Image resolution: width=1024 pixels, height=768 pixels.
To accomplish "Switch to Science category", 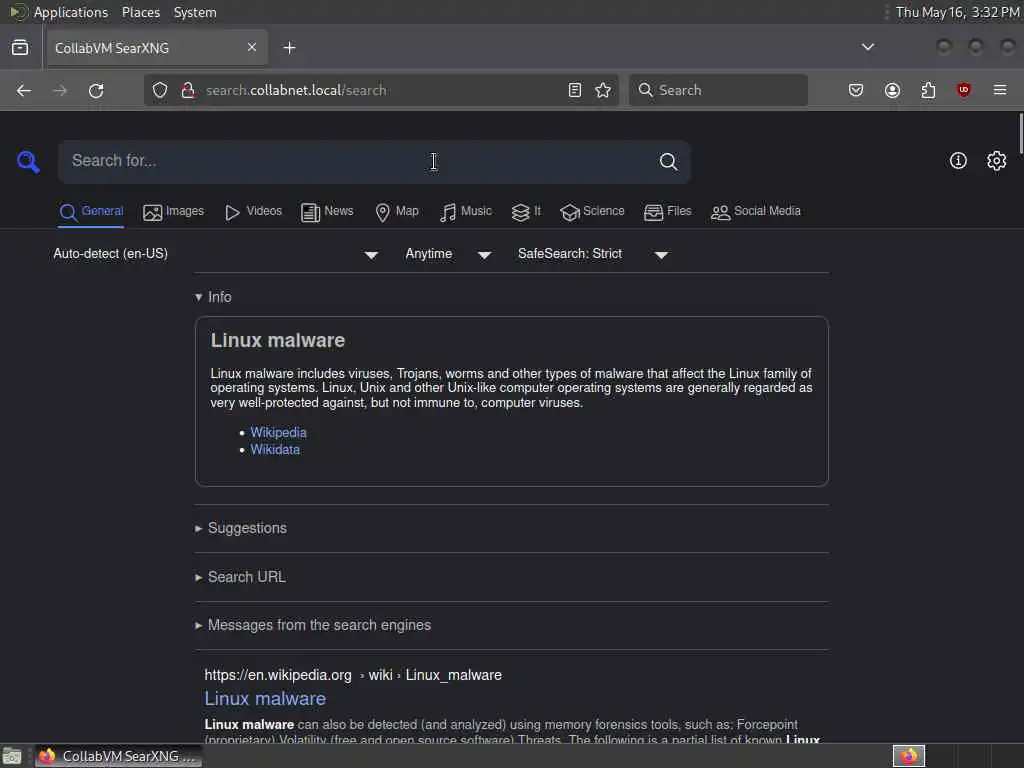I will click(592, 212).
